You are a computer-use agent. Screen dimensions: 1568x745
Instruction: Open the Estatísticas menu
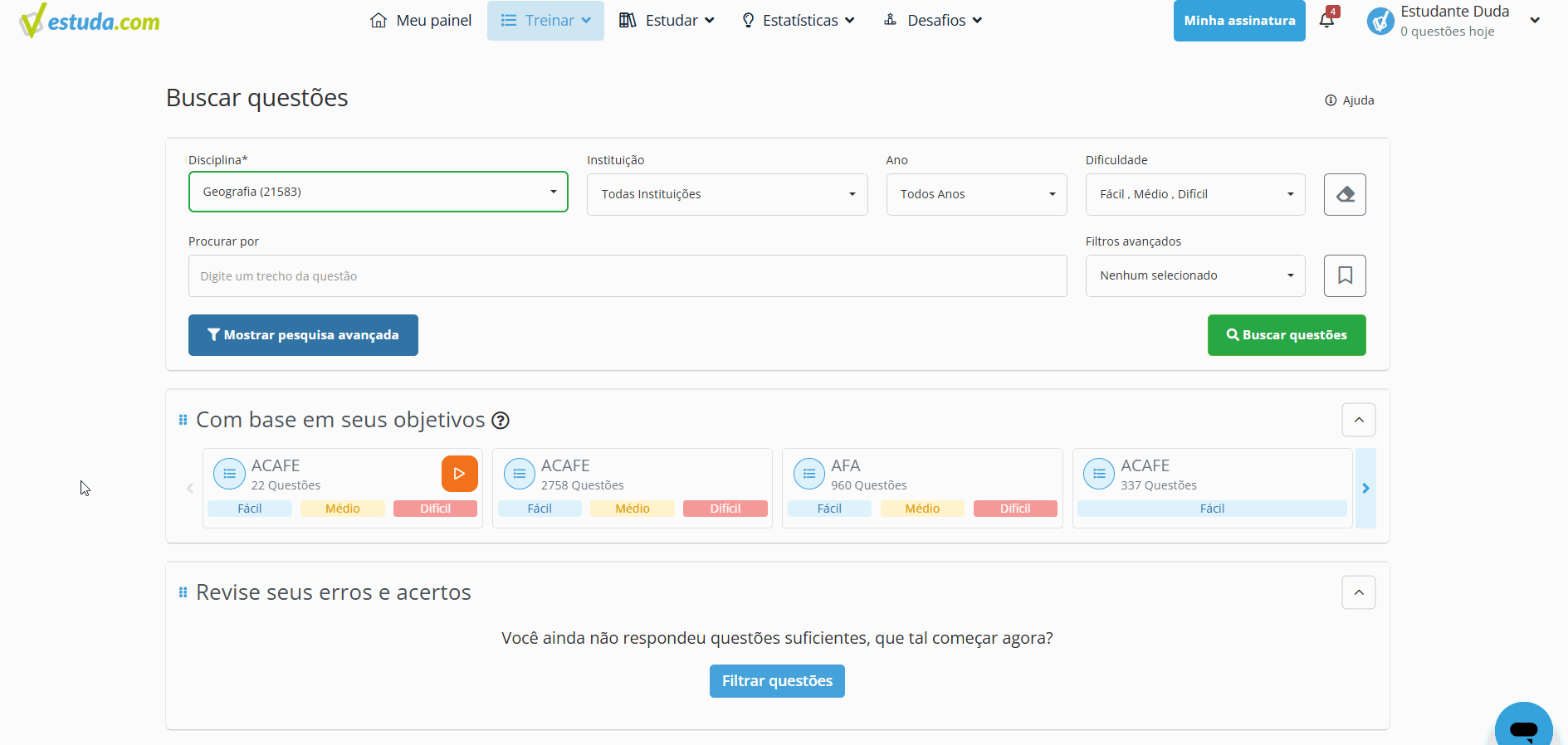[x=798, y=21]
